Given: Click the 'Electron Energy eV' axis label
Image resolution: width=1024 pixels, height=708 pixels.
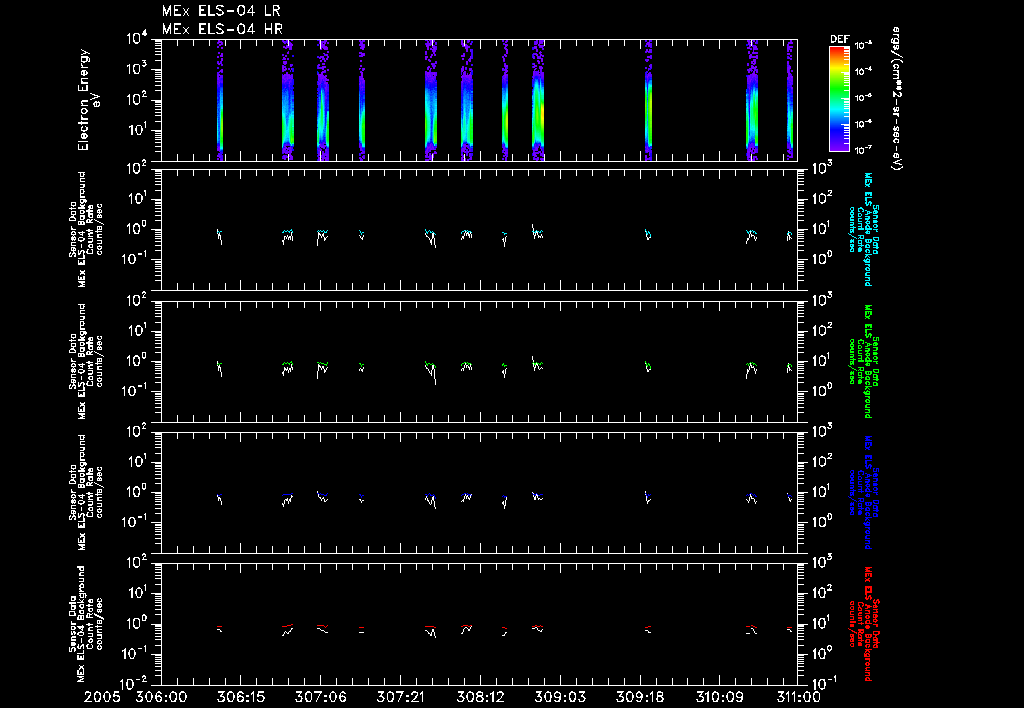Looking at the screenshot, I should point(88,100).
